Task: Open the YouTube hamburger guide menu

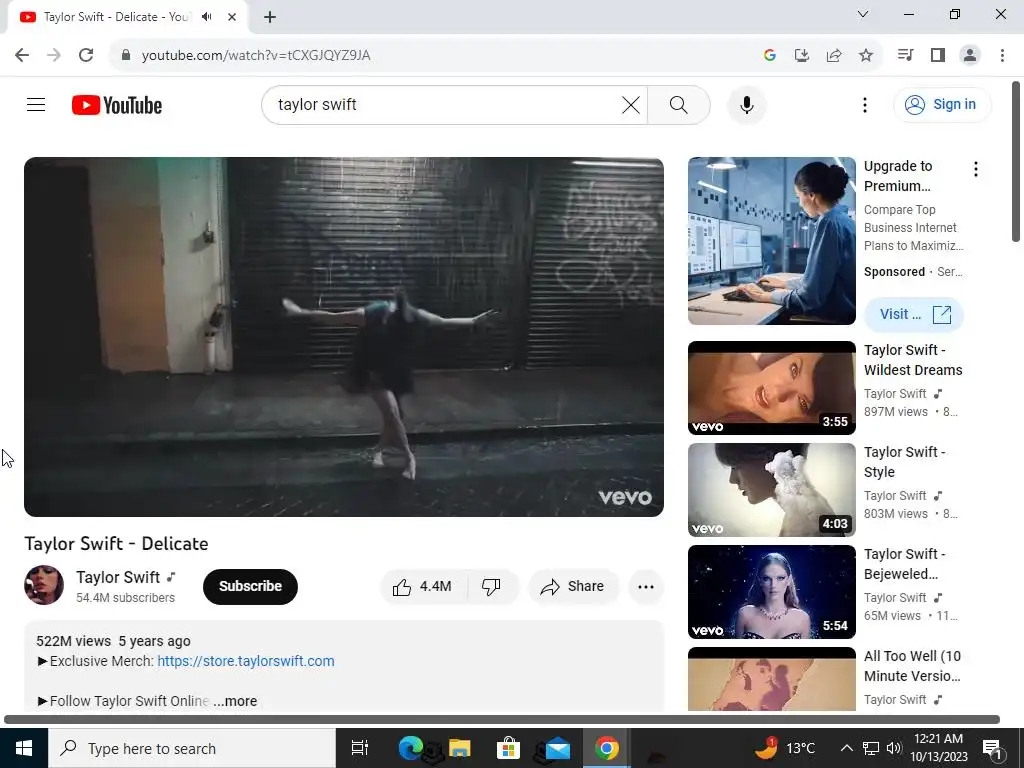Action: [36, 104]
